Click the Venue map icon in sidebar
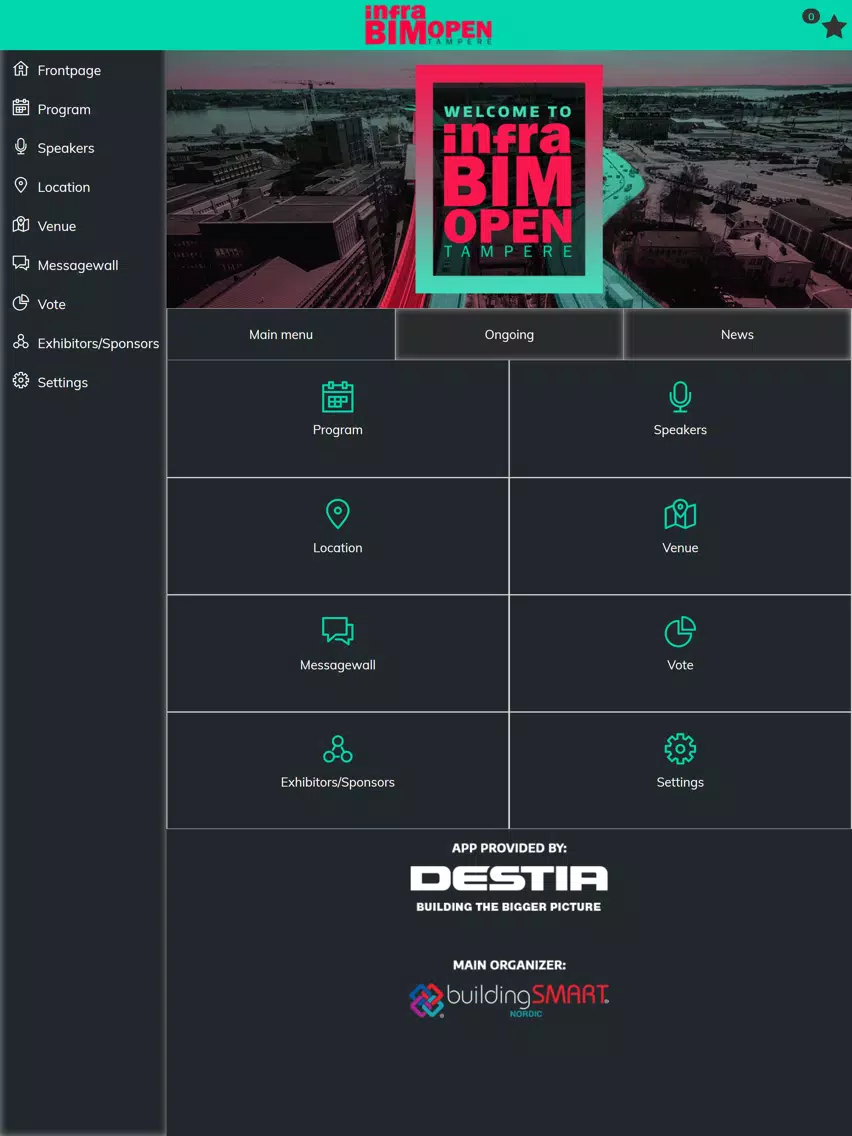Viewport: 852px width, 1136px height. 21,225
